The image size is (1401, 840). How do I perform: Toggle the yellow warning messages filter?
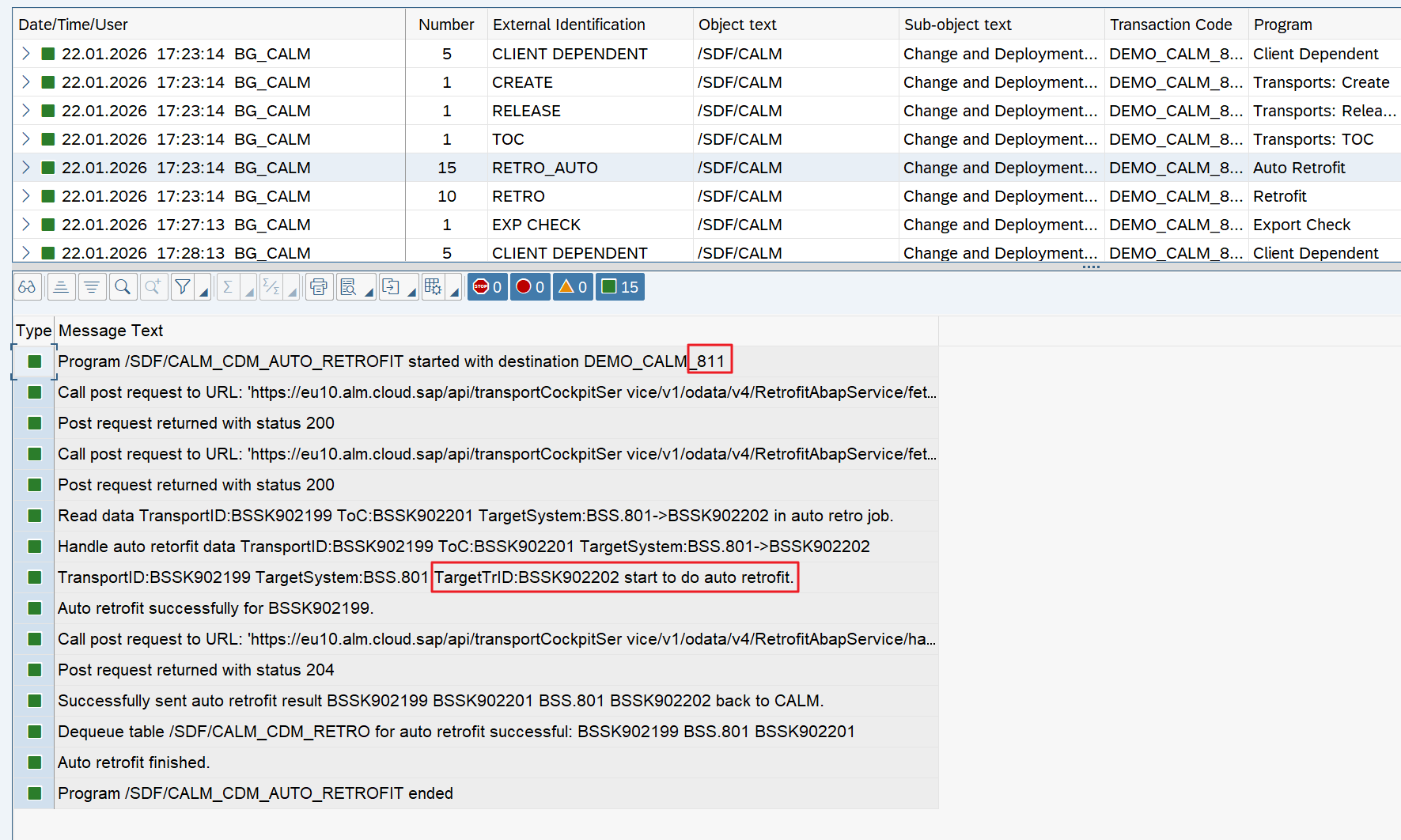click(573, 287)
